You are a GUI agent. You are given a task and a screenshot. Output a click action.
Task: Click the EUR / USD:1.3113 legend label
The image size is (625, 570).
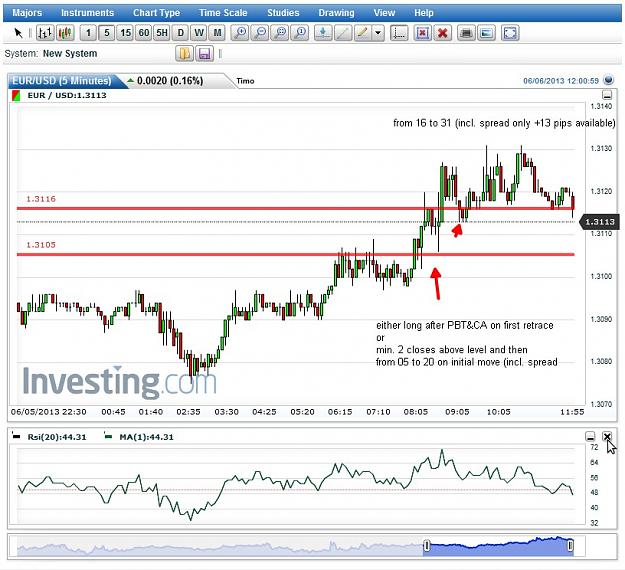67,95
